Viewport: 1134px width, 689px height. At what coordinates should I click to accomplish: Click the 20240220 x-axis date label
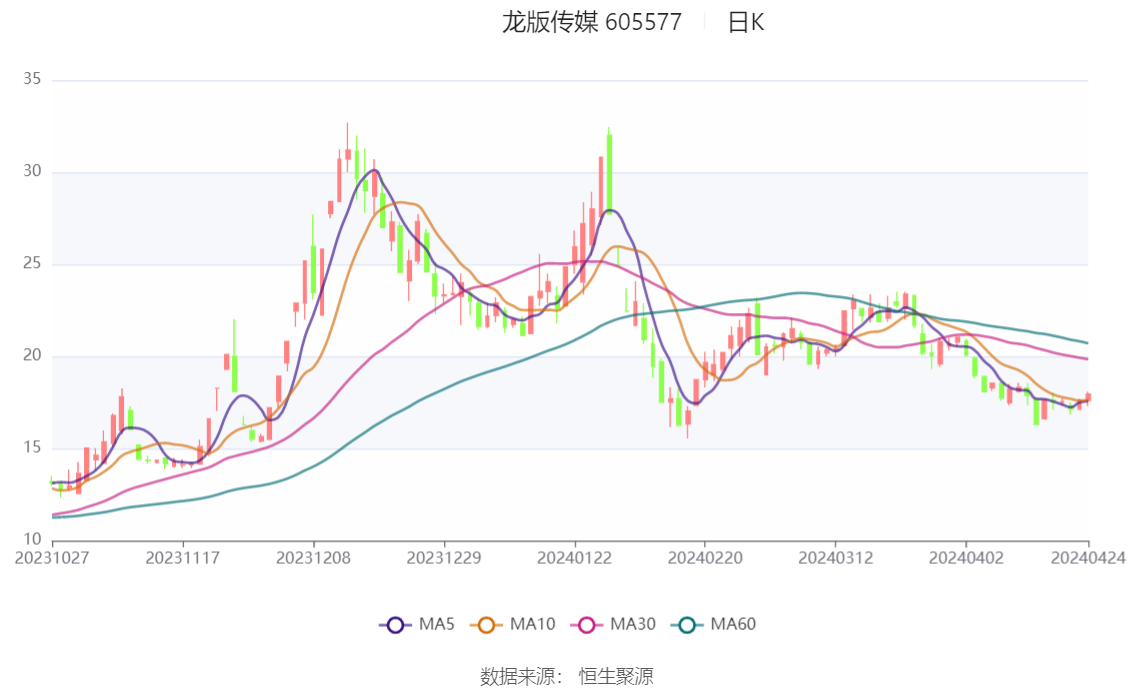pos(704,558)
